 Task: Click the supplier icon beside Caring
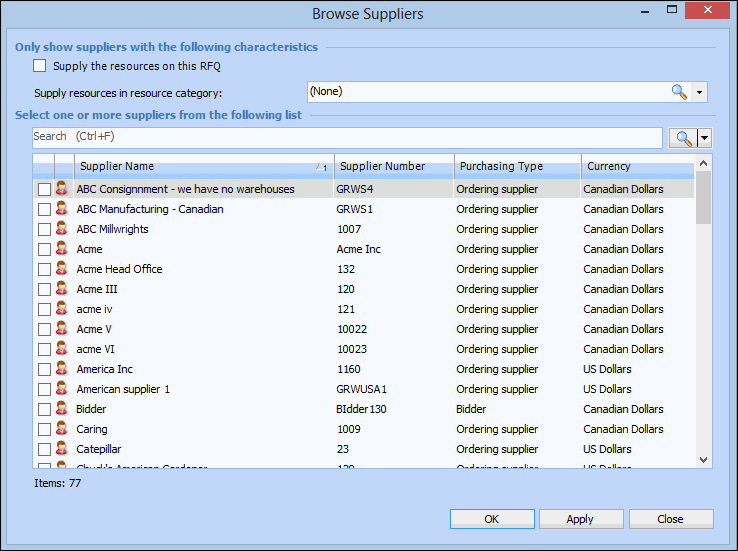pos(62,429)
